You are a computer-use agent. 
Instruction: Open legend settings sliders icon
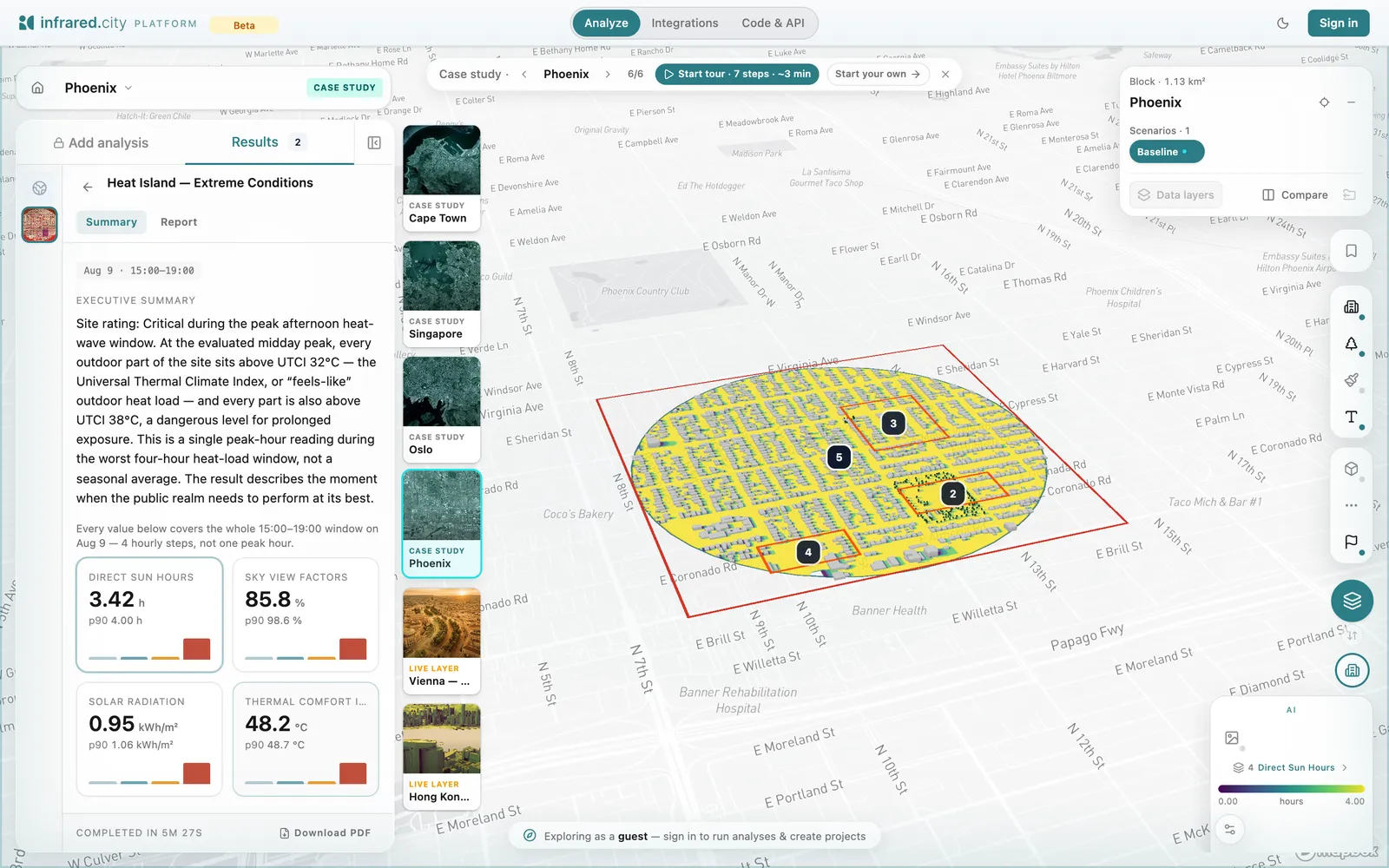(x=1229, y=830)
